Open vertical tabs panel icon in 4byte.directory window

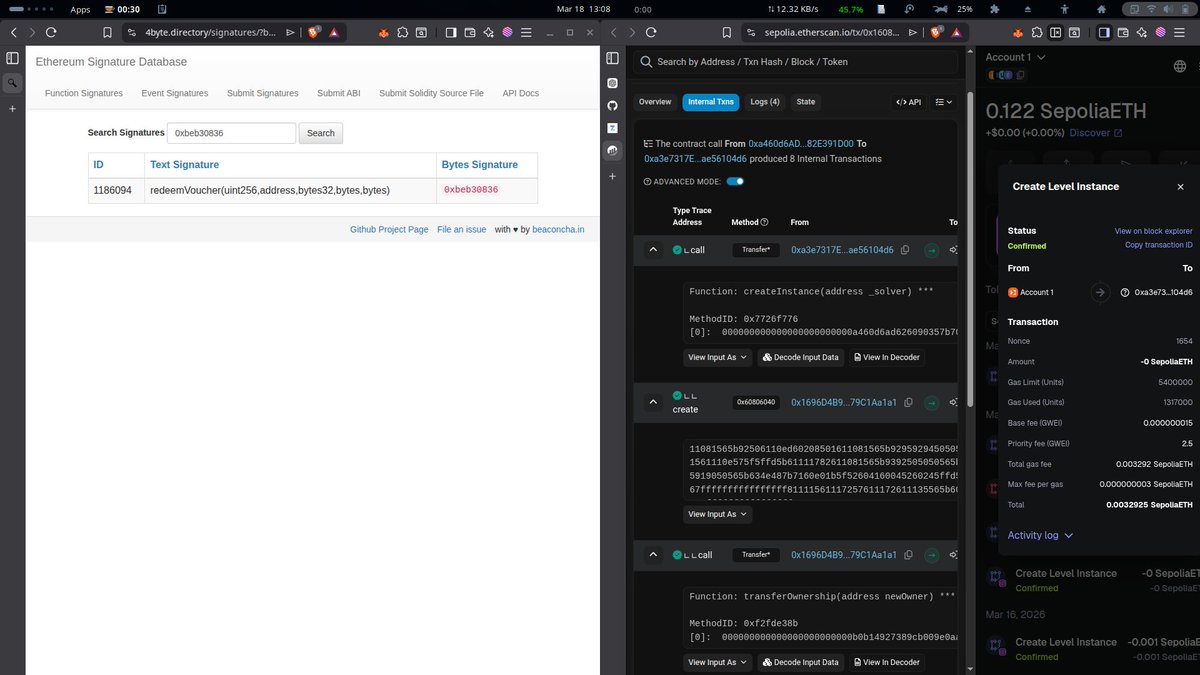coord(12,60)
